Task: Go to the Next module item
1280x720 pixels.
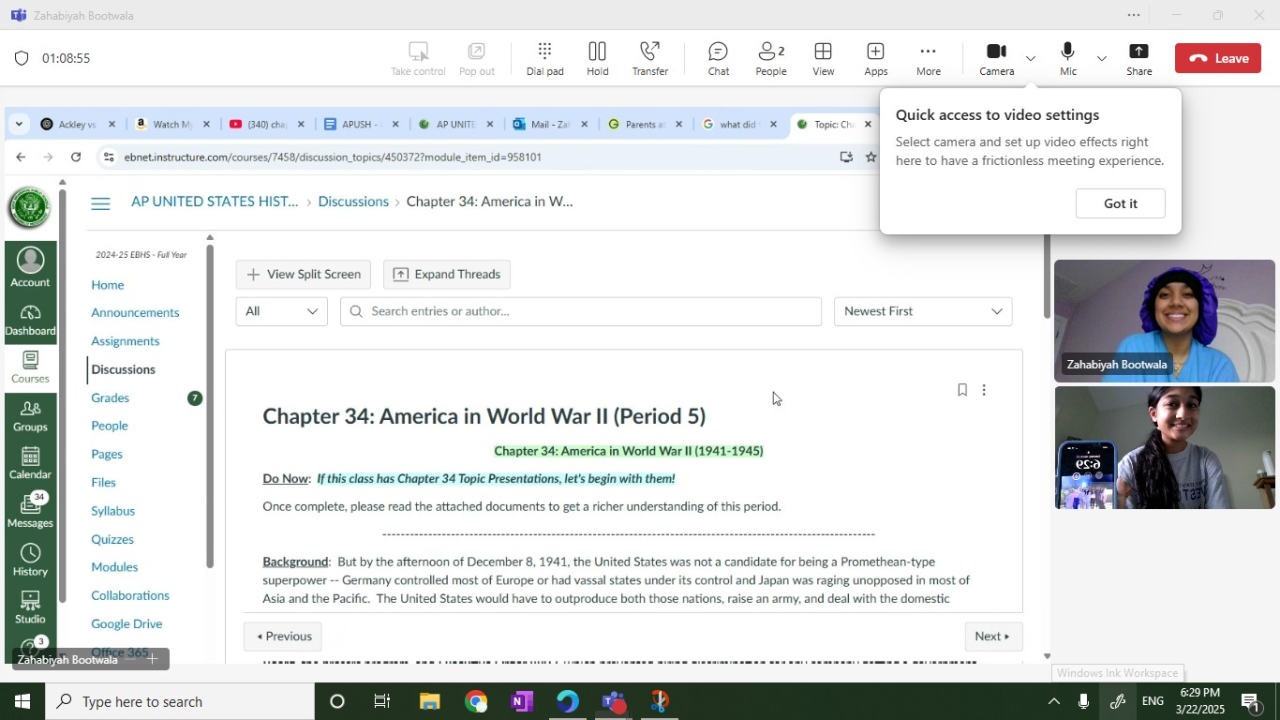Action: point(992,636)
